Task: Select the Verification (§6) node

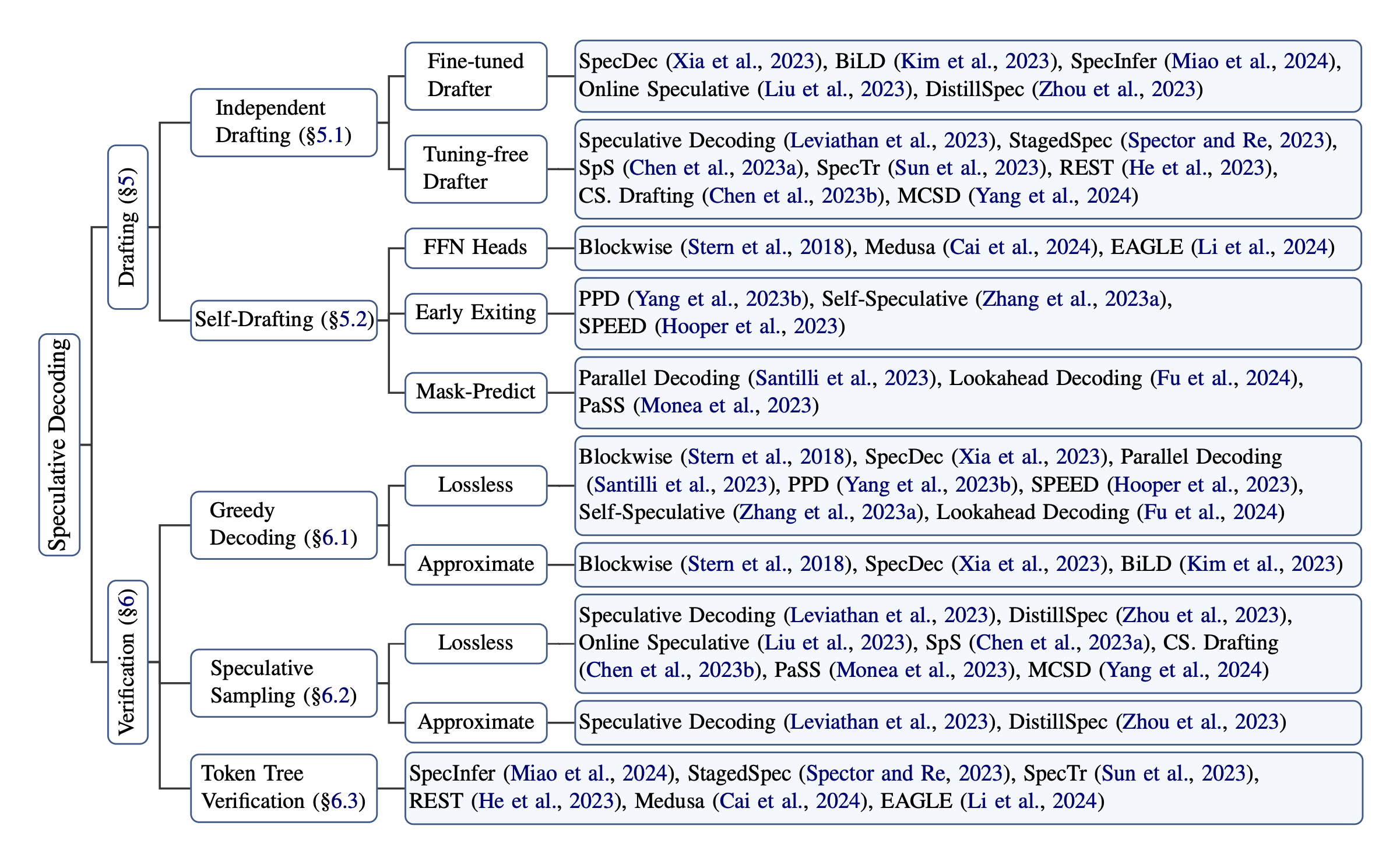Action: click(128, 662)
